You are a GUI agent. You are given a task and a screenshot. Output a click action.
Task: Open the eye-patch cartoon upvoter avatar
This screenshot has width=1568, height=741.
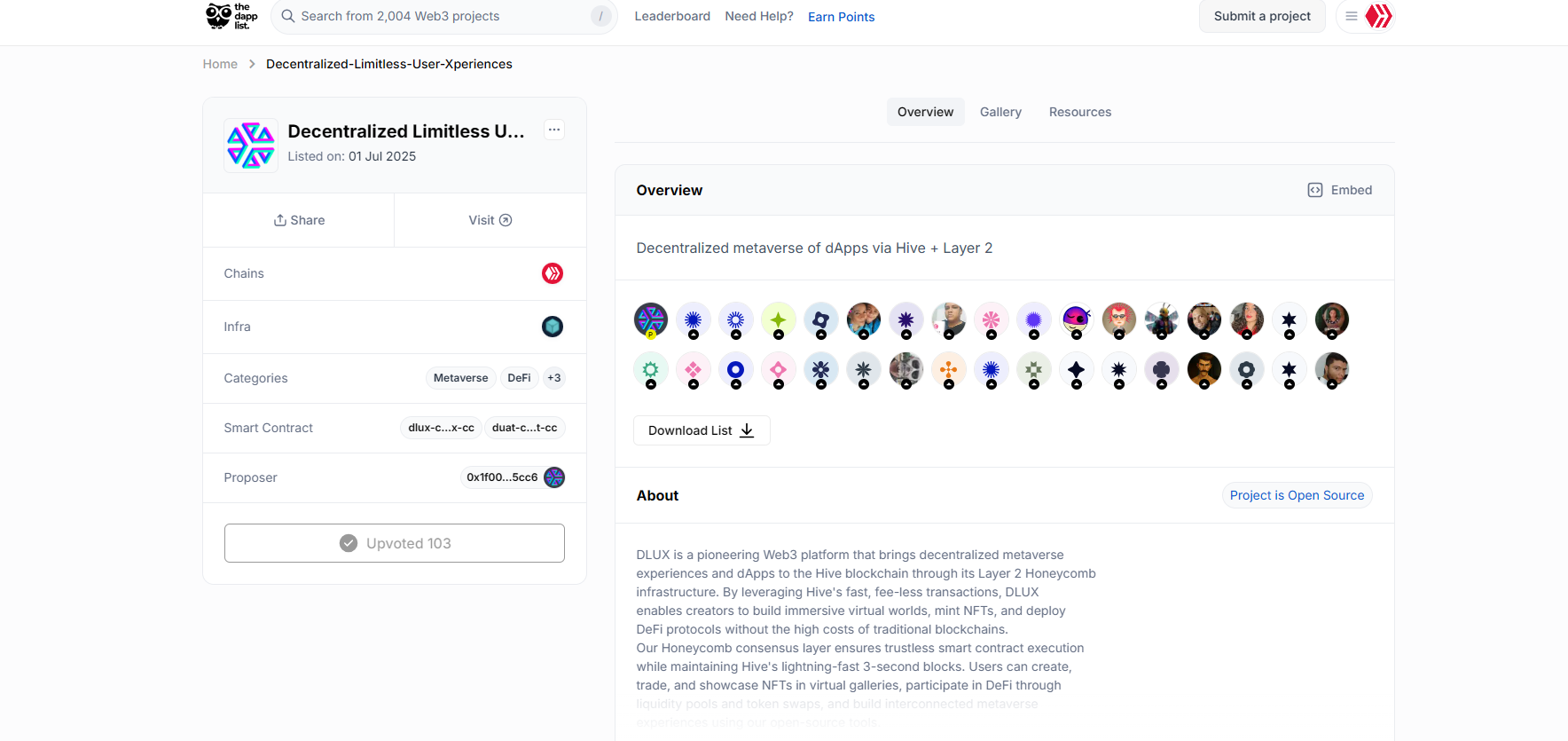[1077, 319]
